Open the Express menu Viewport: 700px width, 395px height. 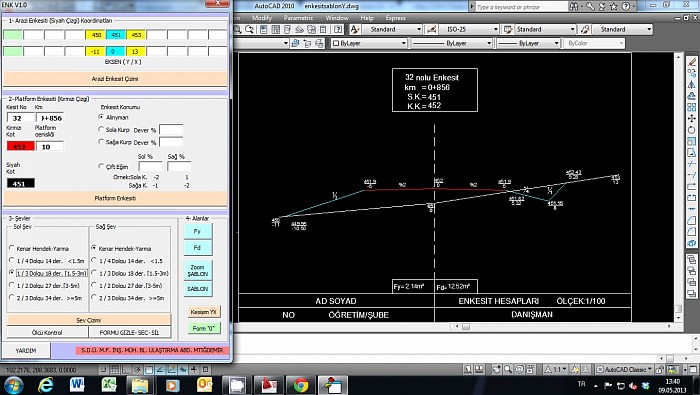pyautogui.click(x=395, y=18)
